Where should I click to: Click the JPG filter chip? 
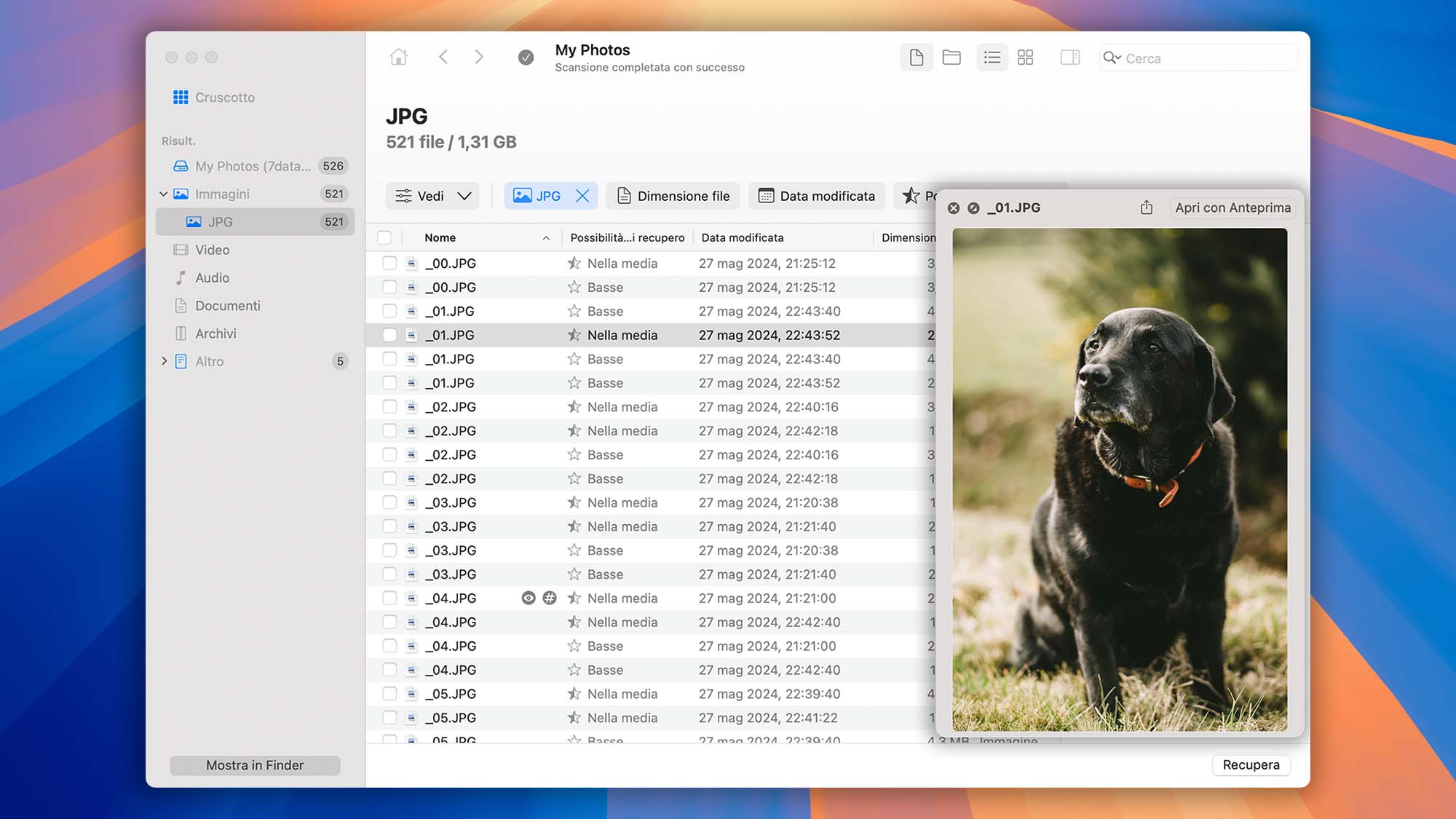(x=550, y=196)
